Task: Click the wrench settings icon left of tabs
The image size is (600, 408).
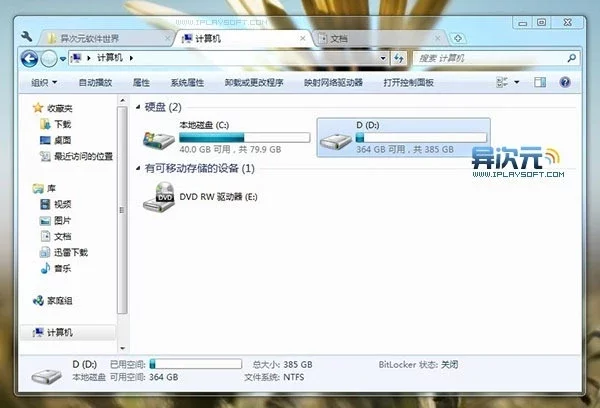Action: click(x=28, y=39)
